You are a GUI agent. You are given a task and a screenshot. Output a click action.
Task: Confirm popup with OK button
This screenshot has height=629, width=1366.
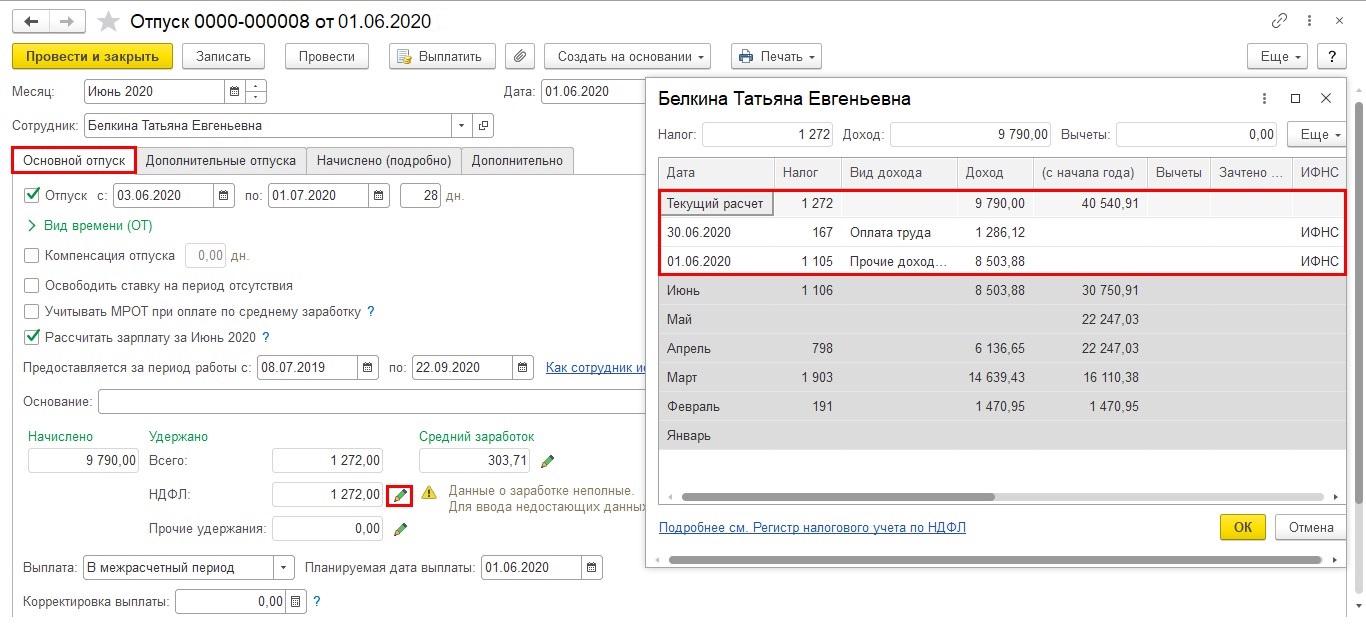pos(1243,527)
